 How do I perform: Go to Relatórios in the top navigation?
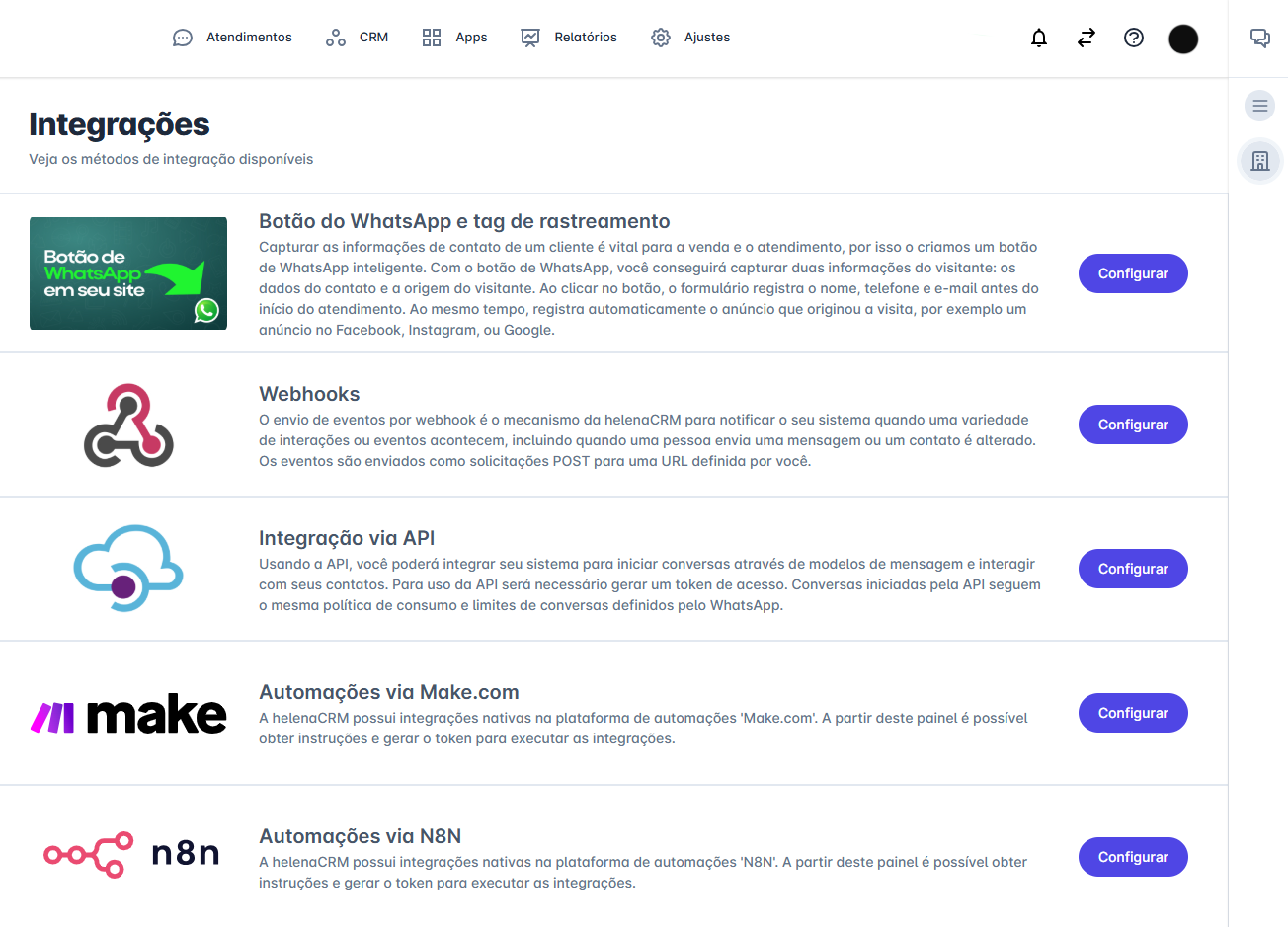pyautogui.click(x=569, y=38)
